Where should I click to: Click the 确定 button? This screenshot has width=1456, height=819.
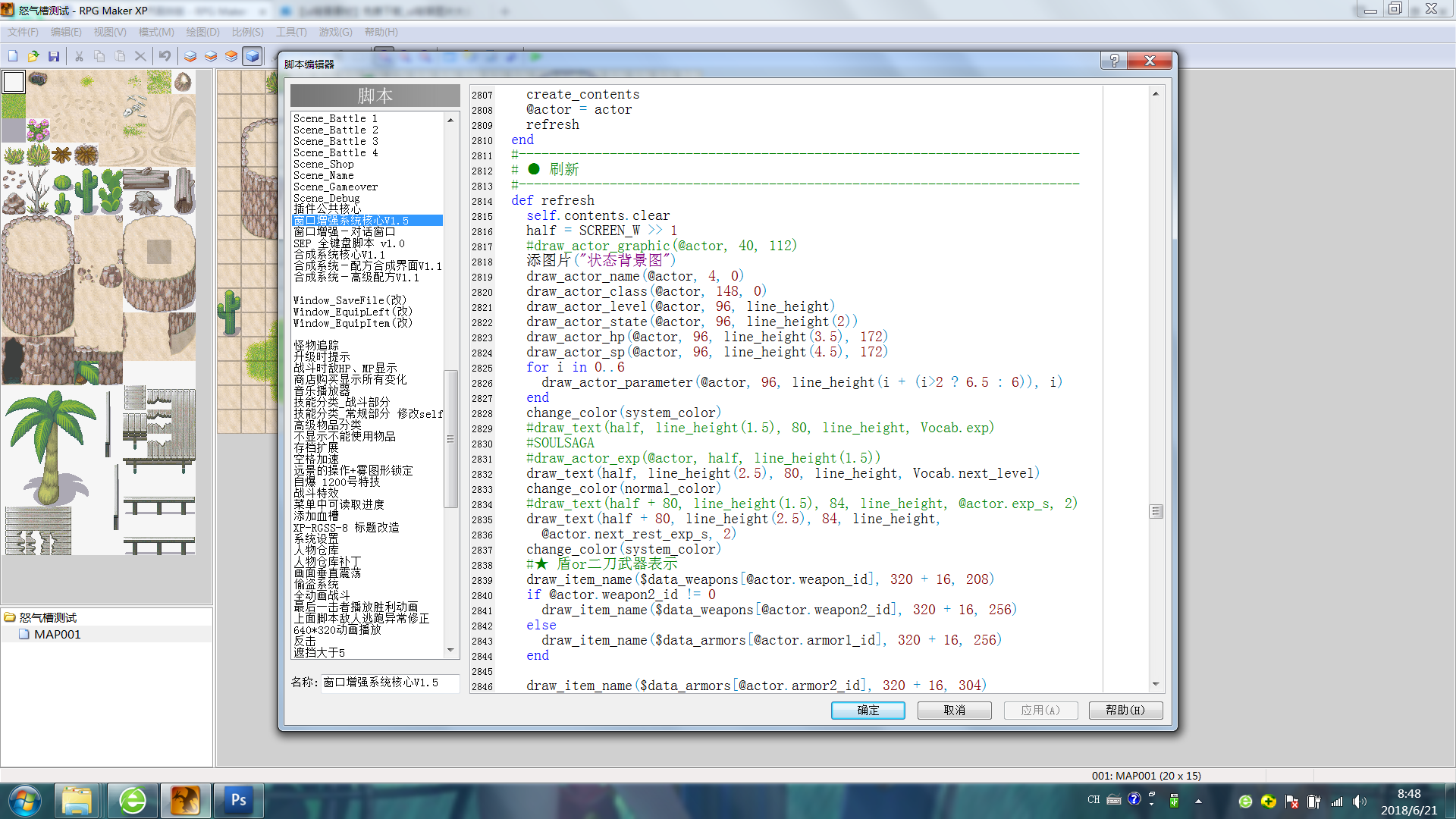pyautogui.click(x=868, y=711)
